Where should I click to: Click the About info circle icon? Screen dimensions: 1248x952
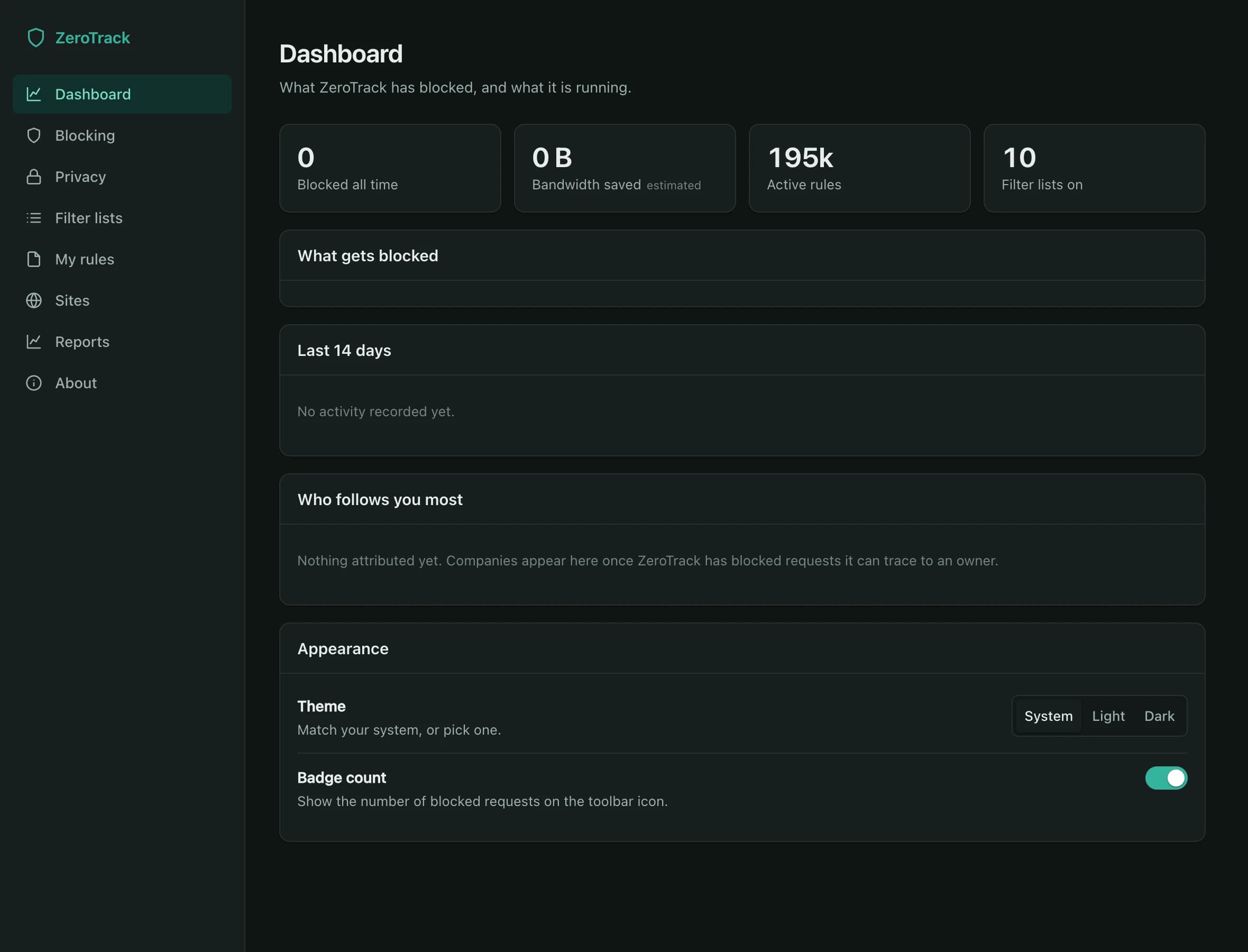pos(34,383)
